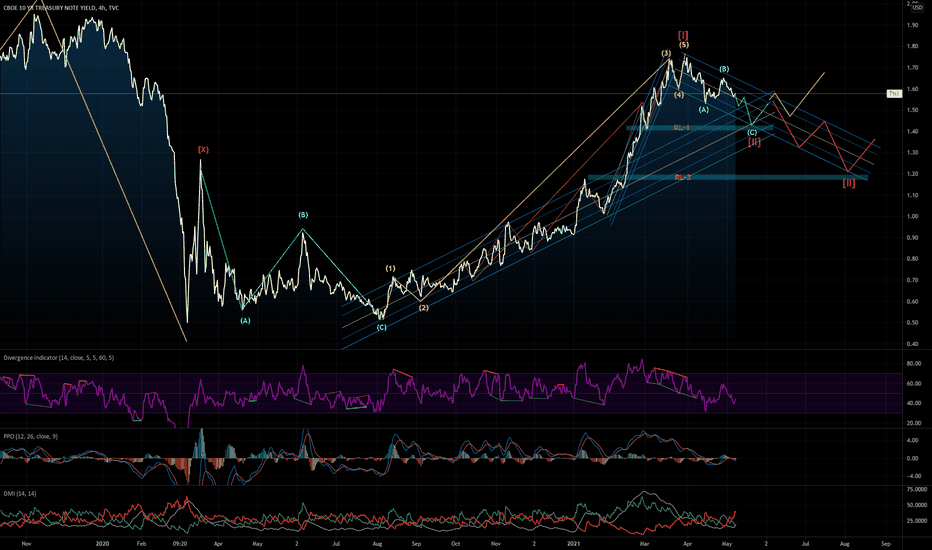
Task: Click the 25.0000 value on DMI scale
Action: click(x=916, y=520)
